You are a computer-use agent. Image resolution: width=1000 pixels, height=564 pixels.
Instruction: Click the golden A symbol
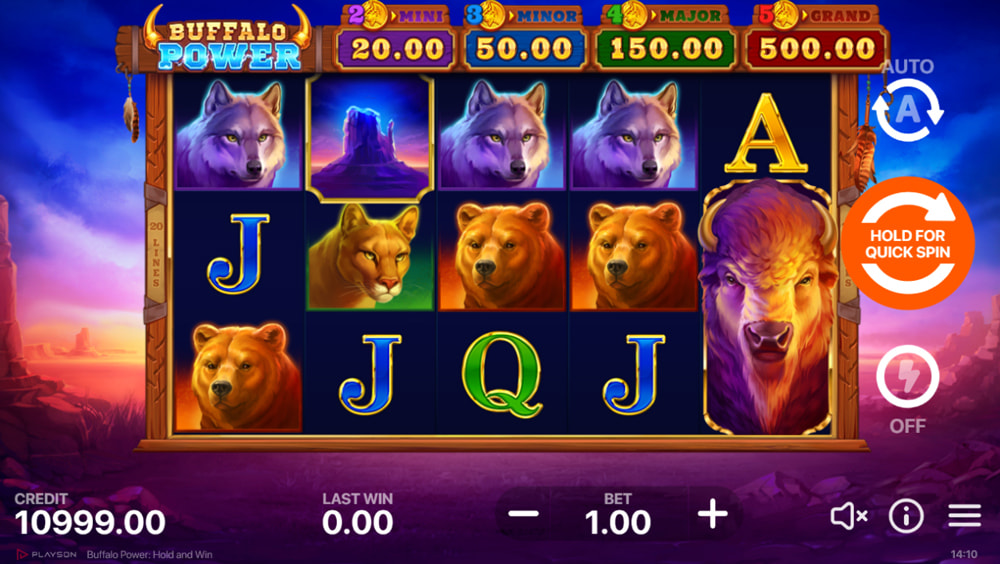click(766, 133)
